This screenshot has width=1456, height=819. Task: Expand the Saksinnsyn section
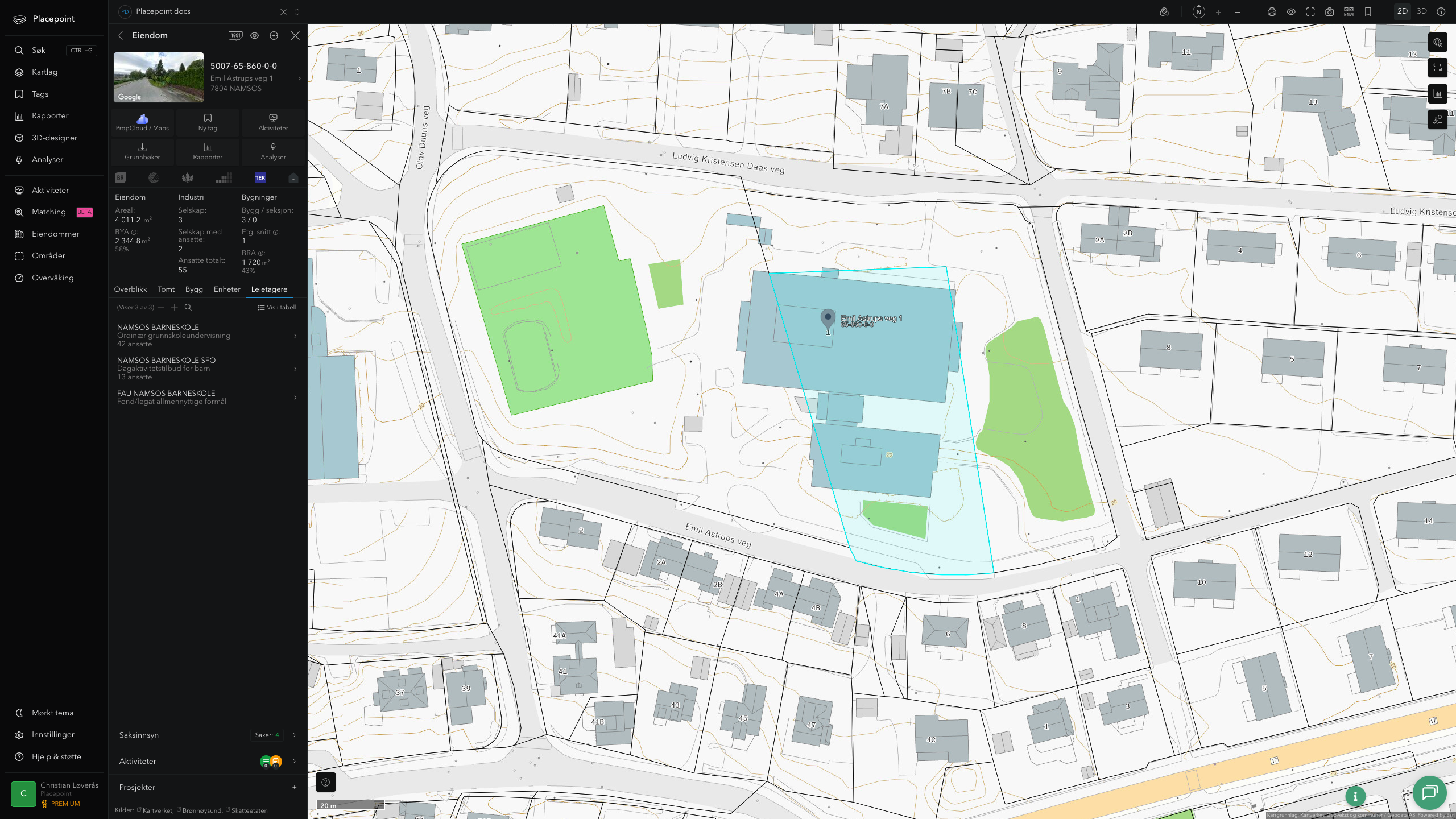tap(208, 735)
